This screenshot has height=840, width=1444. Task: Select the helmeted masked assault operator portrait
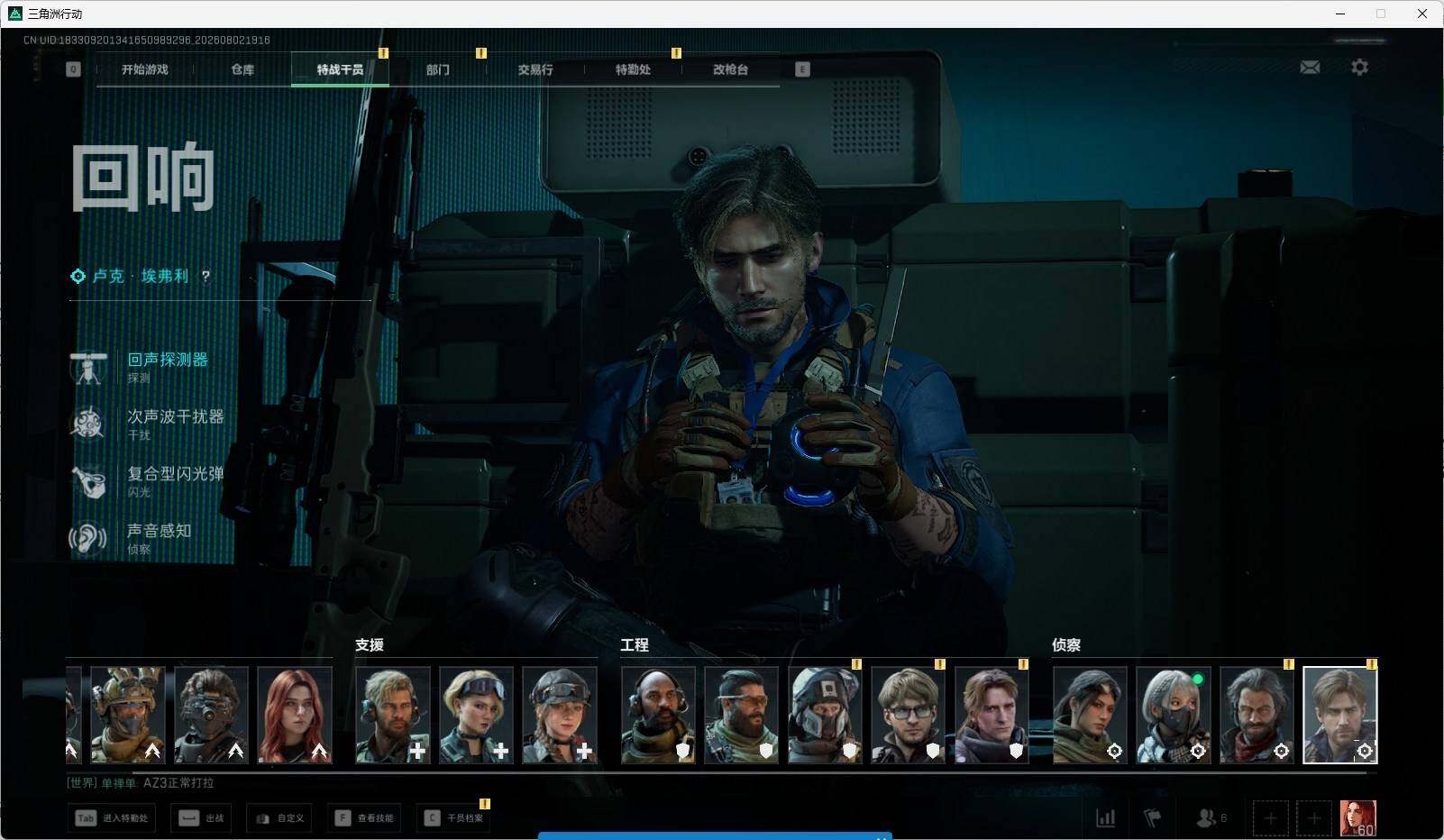pyautogui.click(x=128, y=715)
